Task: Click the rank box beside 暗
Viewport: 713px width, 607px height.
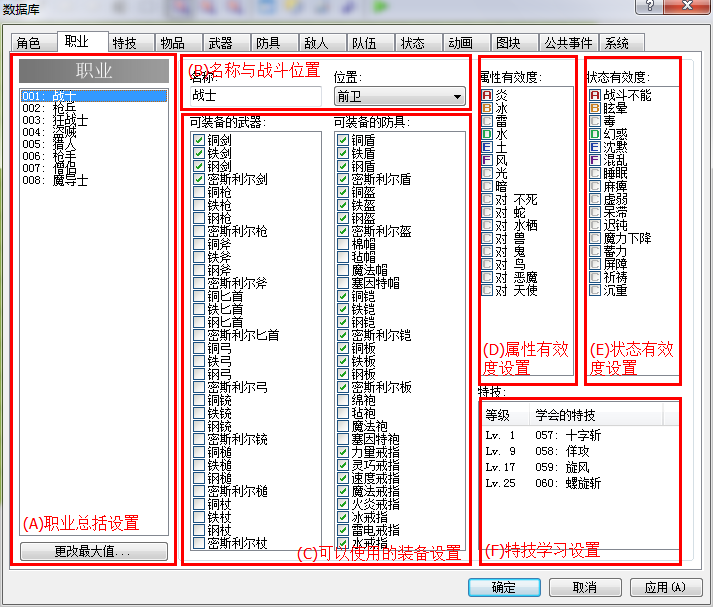Action: 487,186
